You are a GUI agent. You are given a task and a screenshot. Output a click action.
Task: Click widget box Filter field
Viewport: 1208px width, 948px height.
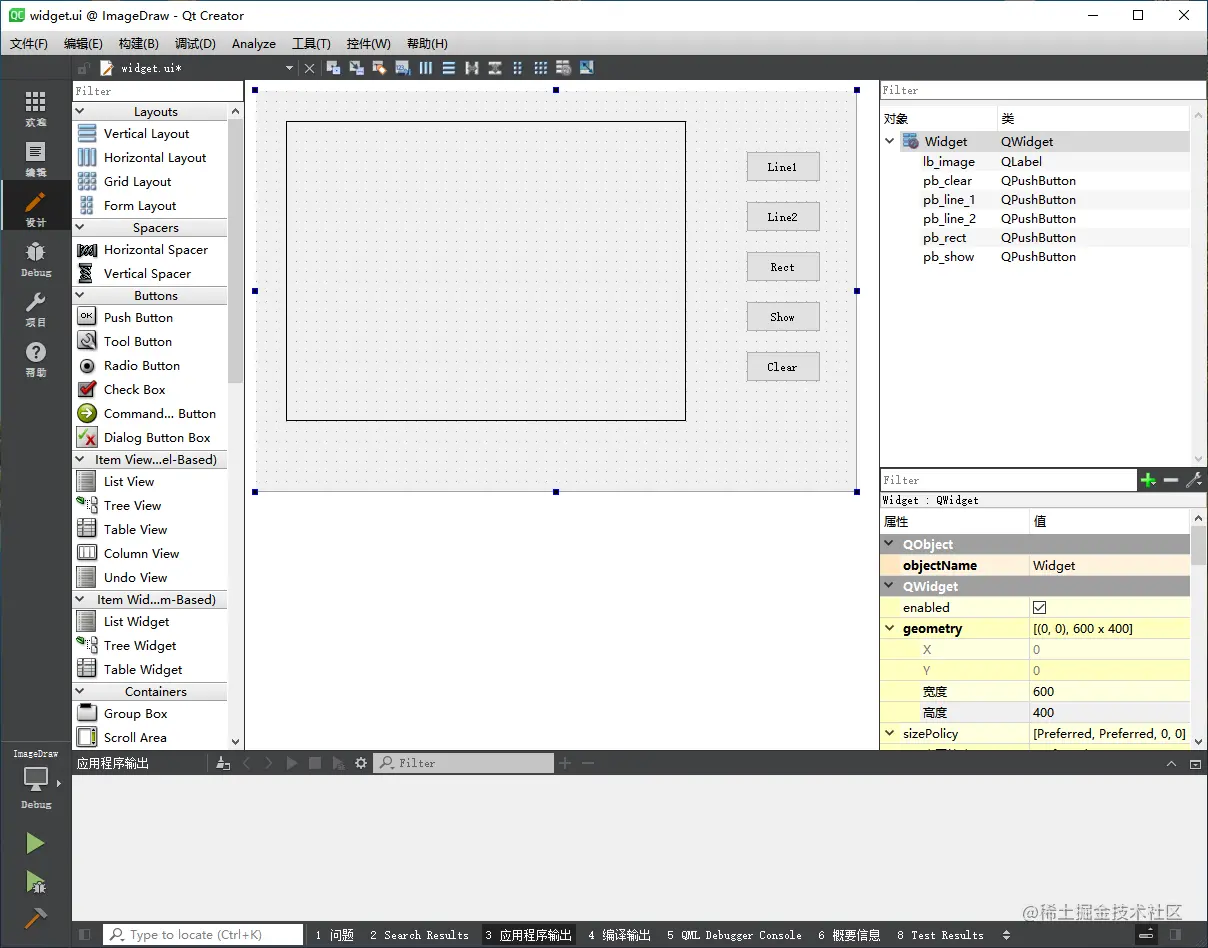158,91
